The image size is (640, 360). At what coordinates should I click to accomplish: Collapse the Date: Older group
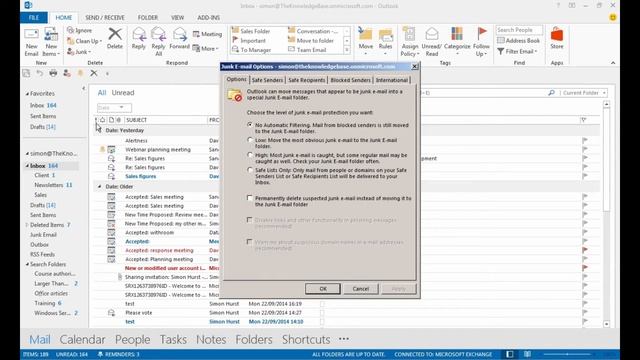pyautogui.click(x=100, y=187)
